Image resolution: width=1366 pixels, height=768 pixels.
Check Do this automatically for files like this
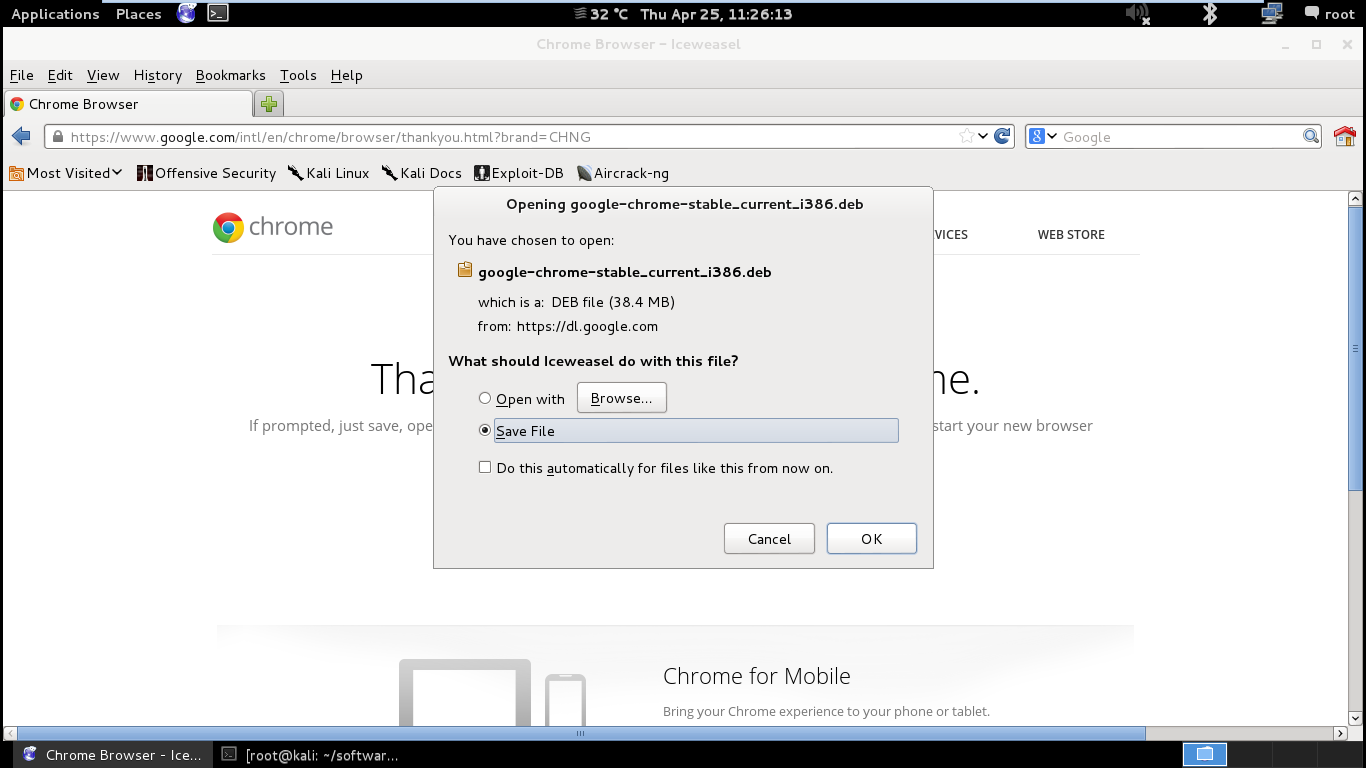pos(485,467)
